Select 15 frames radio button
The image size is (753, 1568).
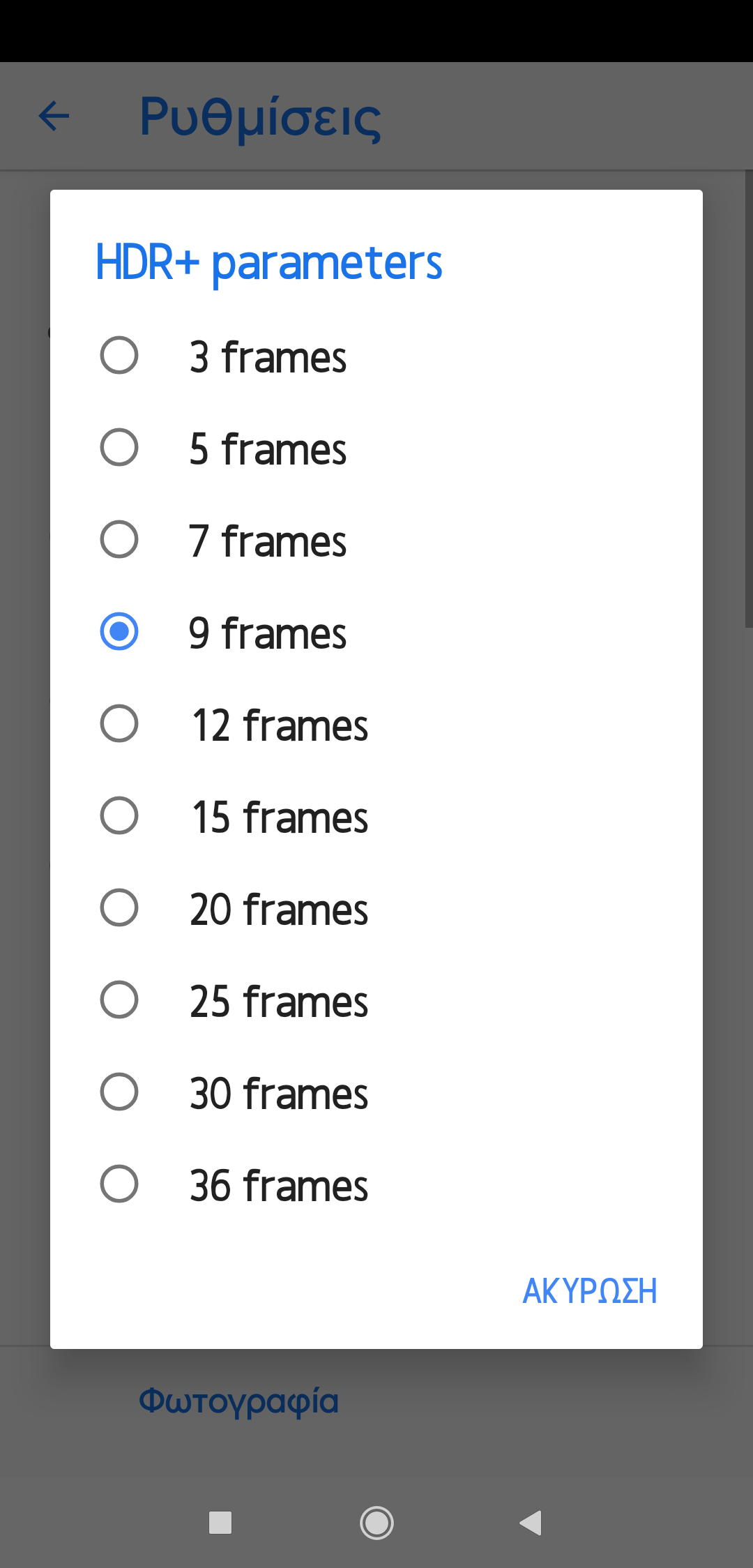tap(119, 816)
